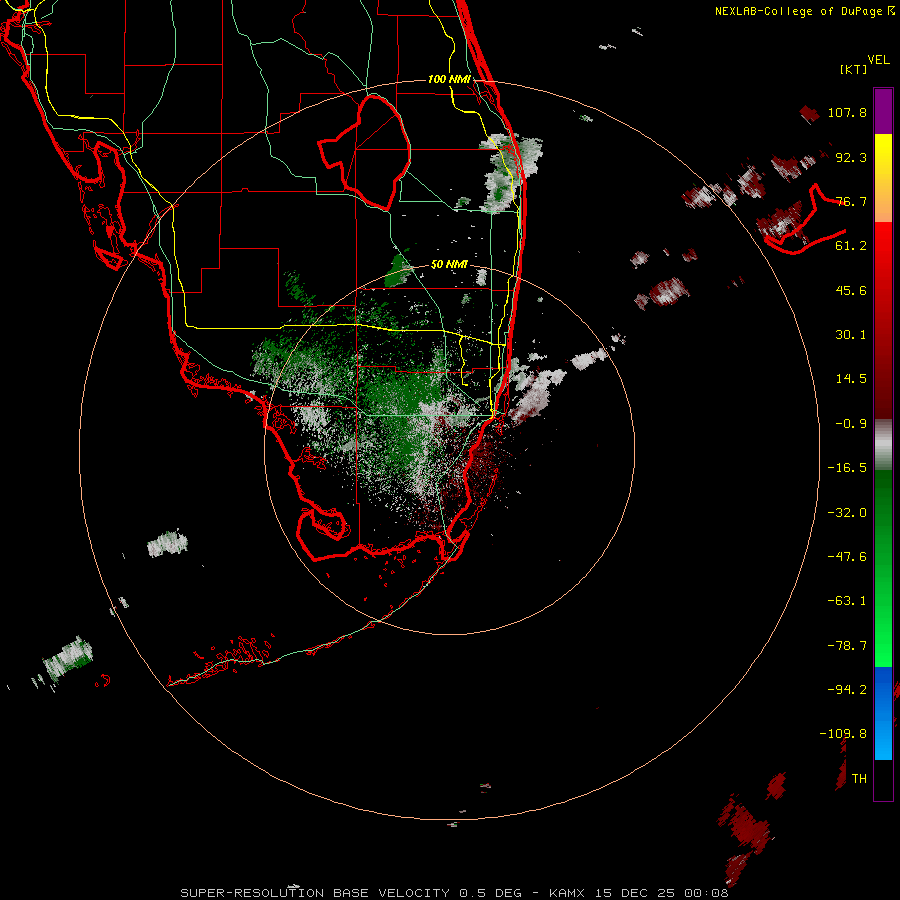Select the -32.0 scale value

click(x=847, y=513)
